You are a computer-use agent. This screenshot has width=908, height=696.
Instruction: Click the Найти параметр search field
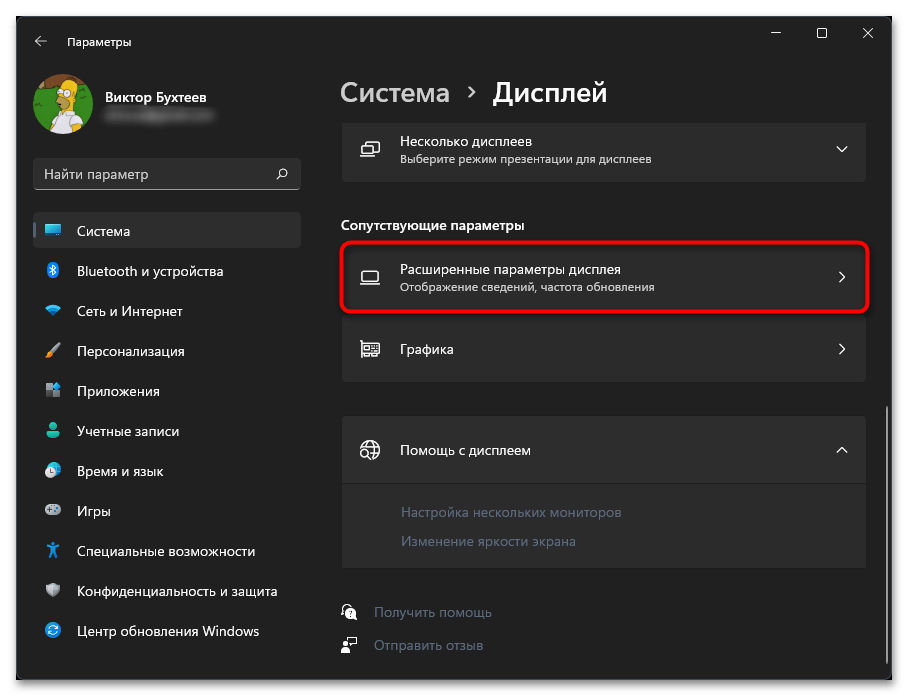coord(167,174)
